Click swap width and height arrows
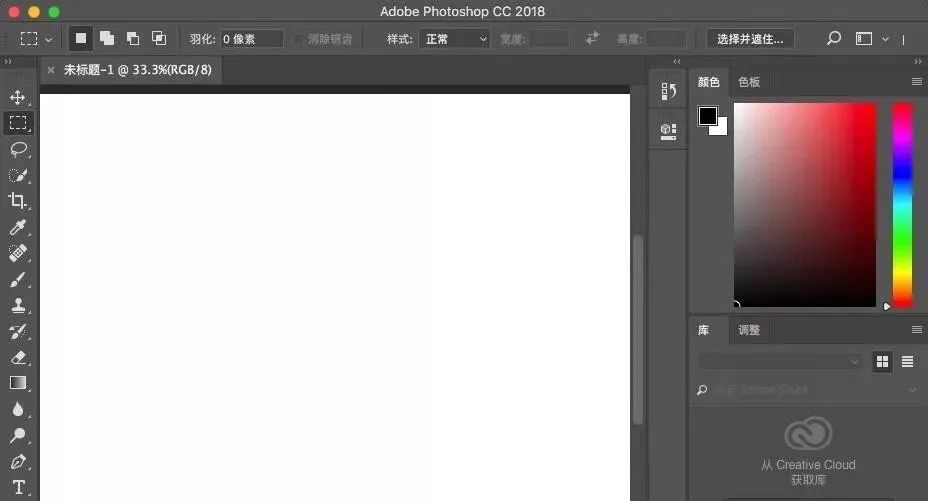 [x=592, y=38]
